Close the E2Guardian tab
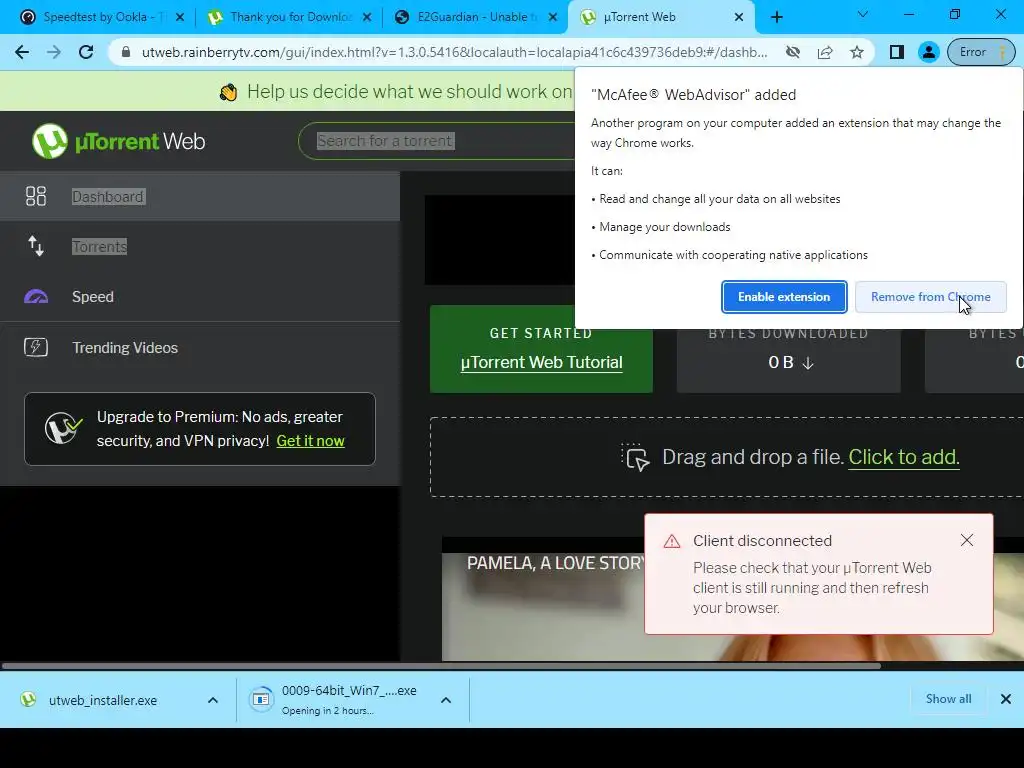Image resolution: width=1024 pixels, height=768 pixels. [x=553, y=17]
